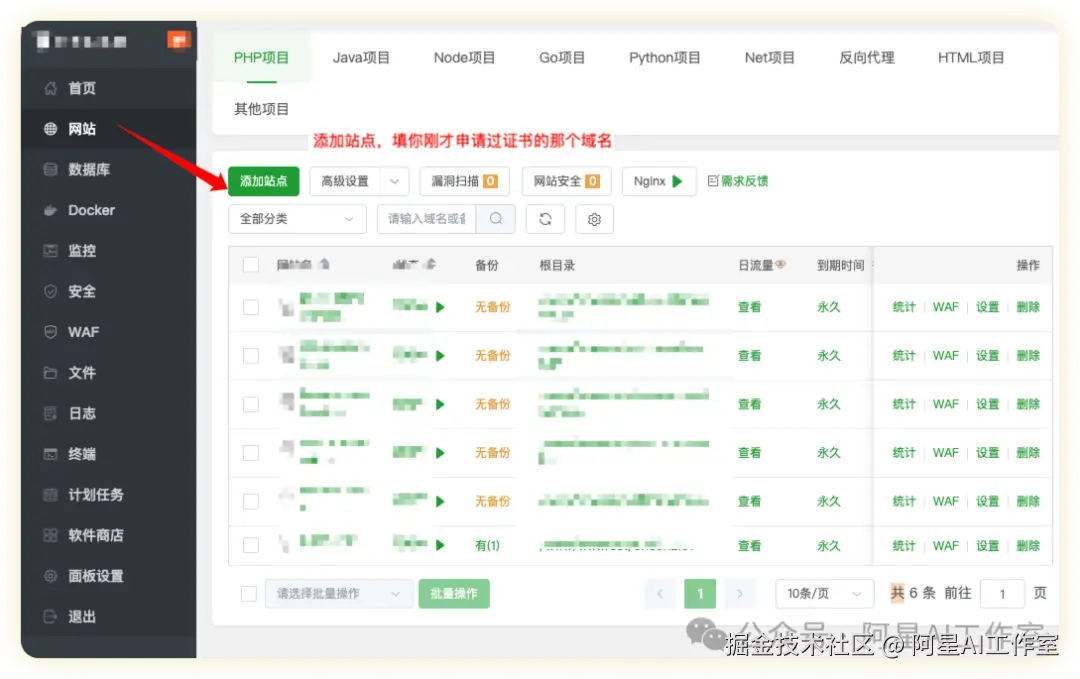1080x679 pixels.
Task: Switch to the Net项目 tab
Action: (770, 58)
